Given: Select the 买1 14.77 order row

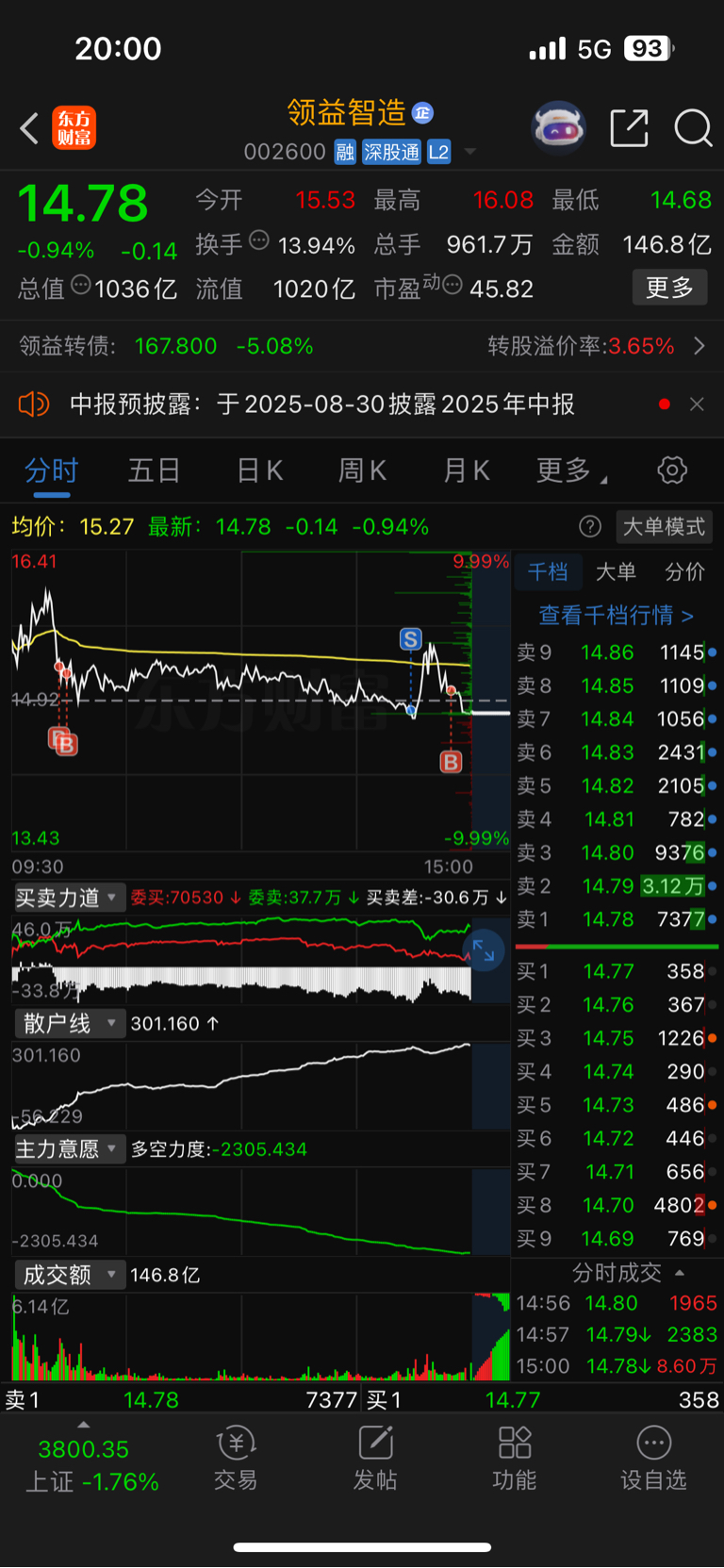Looking at the screenshot, I should coord(616,971).
